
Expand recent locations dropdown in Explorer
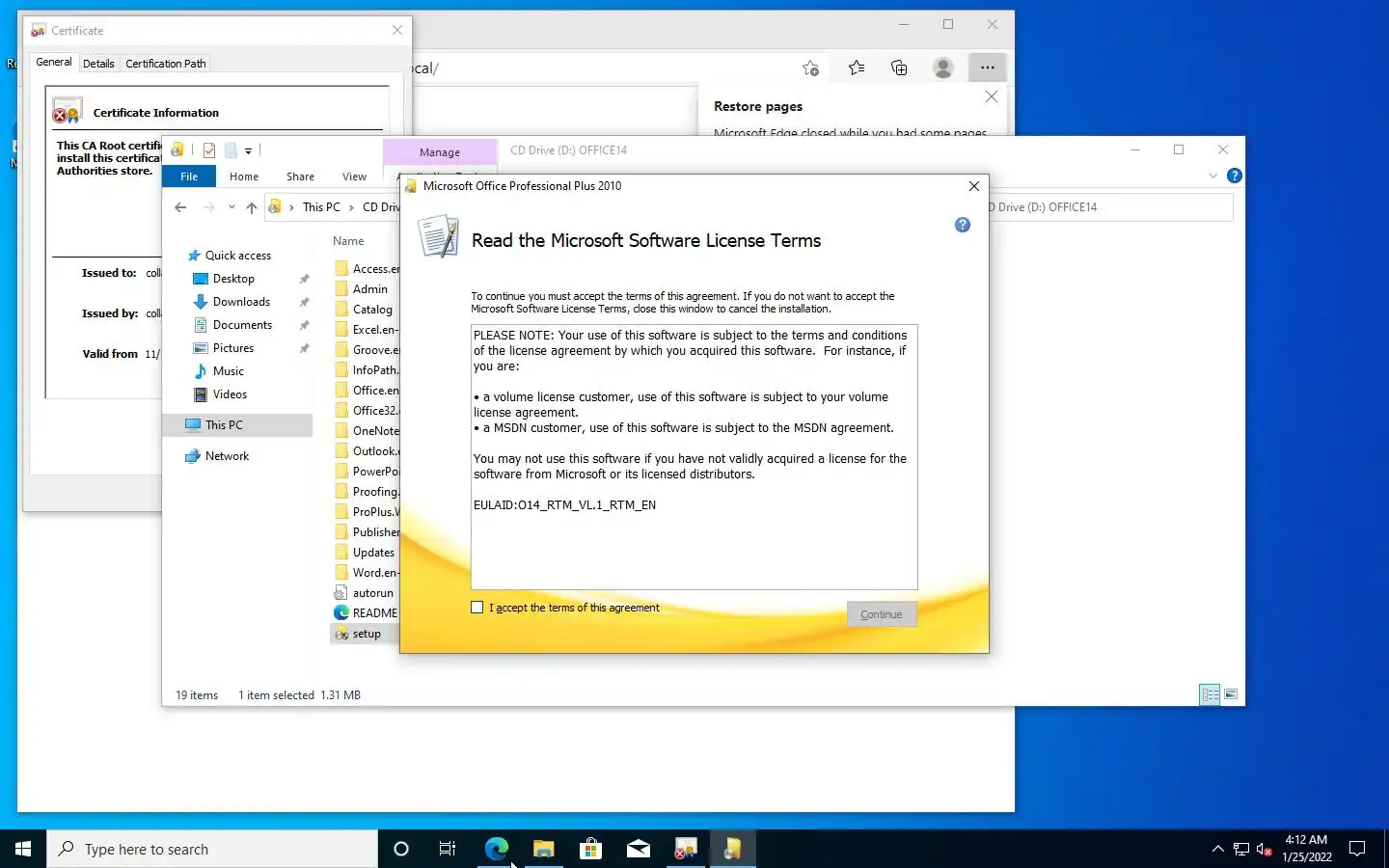[x=231, y=207]
